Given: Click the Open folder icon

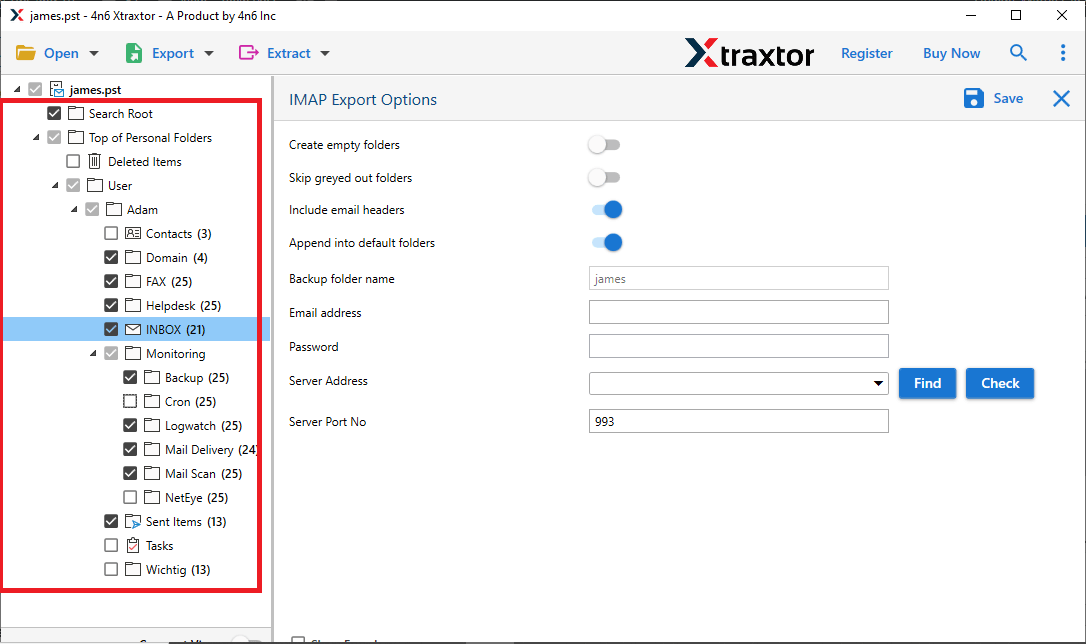Looking at the screenshot, I should pos(27,52).
